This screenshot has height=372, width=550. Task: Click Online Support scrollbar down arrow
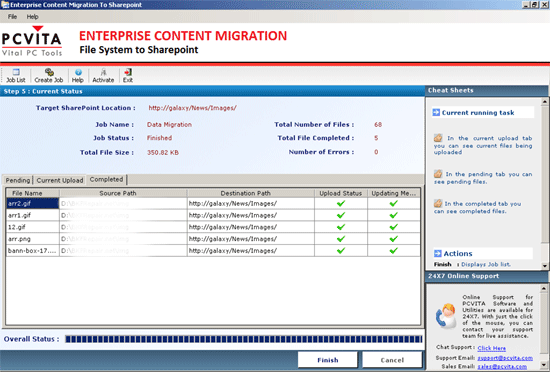pos(544,365)
